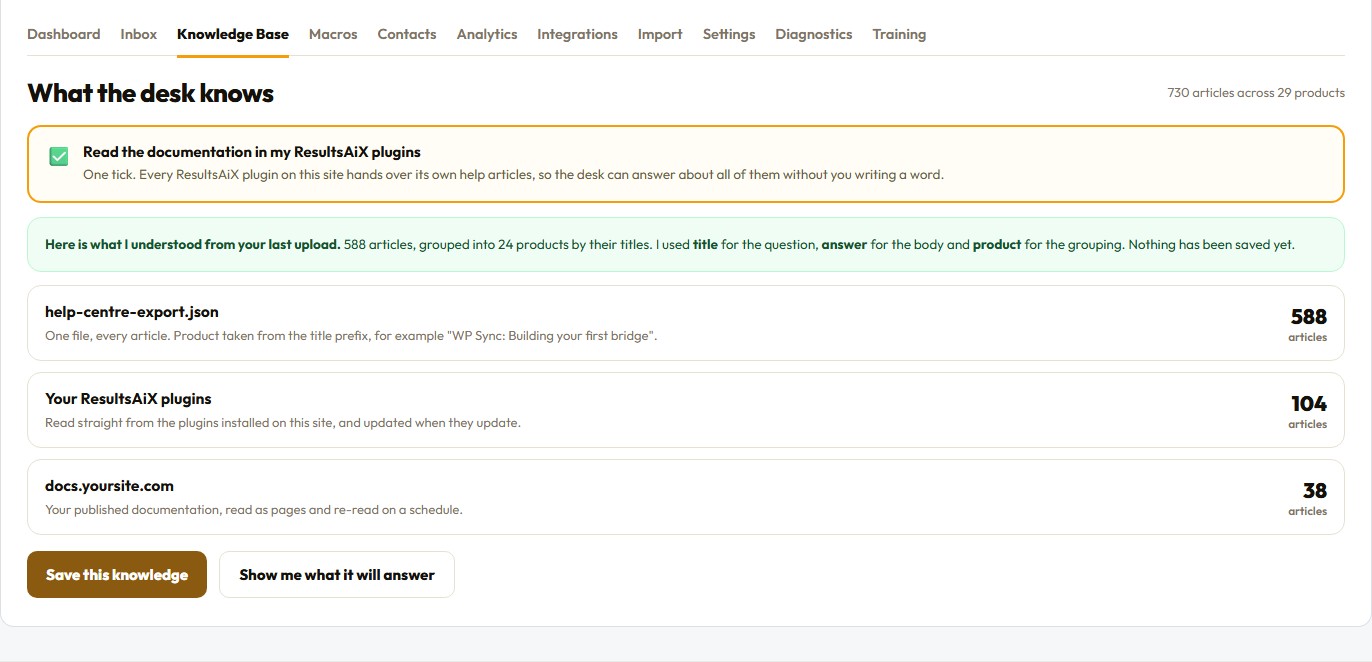This screenshot has height=662, width=1372.
Task: Select the Your ResultsAiX plugins source title
Action: pos(128,399)
